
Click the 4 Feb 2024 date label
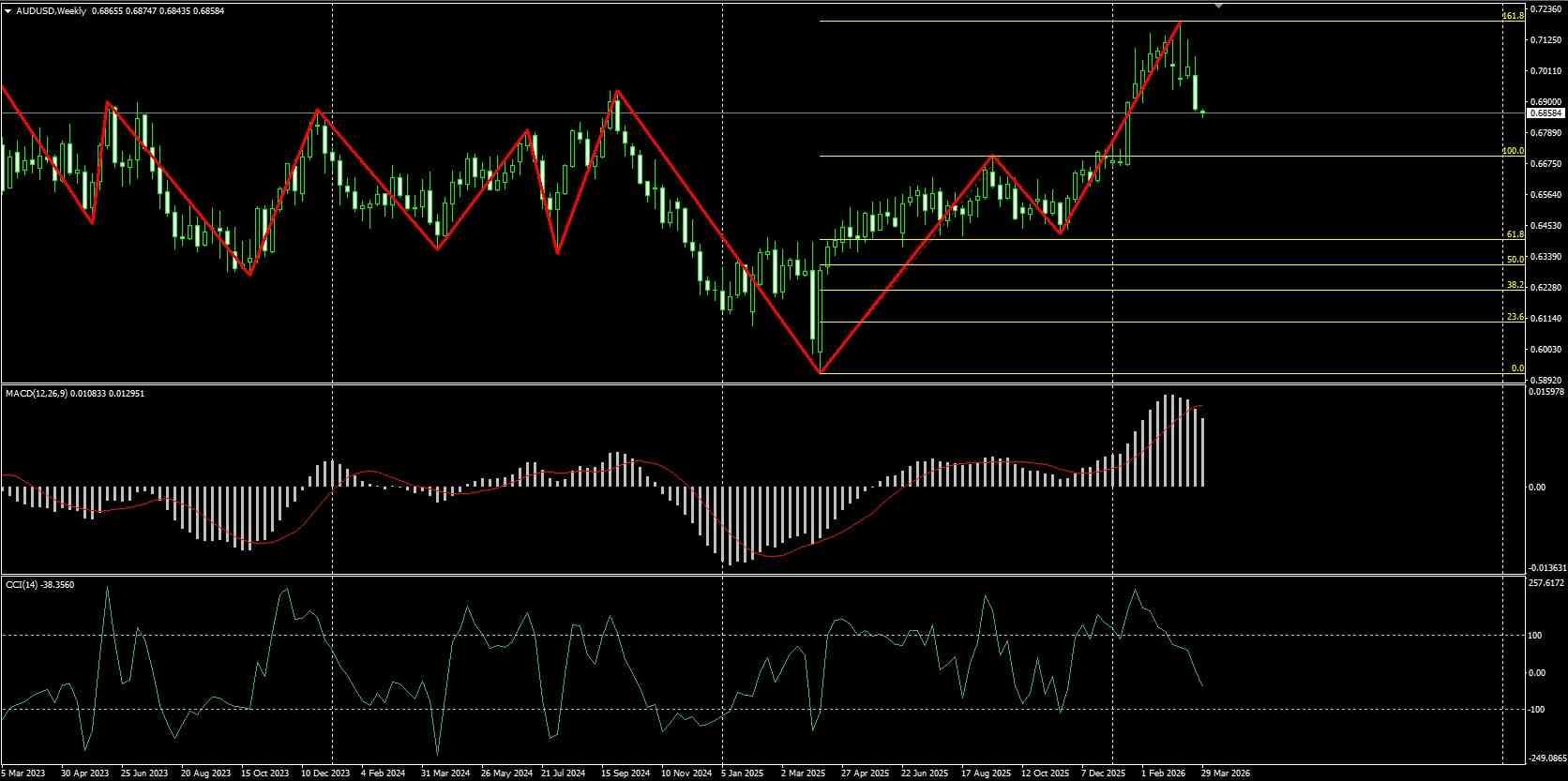384,773
